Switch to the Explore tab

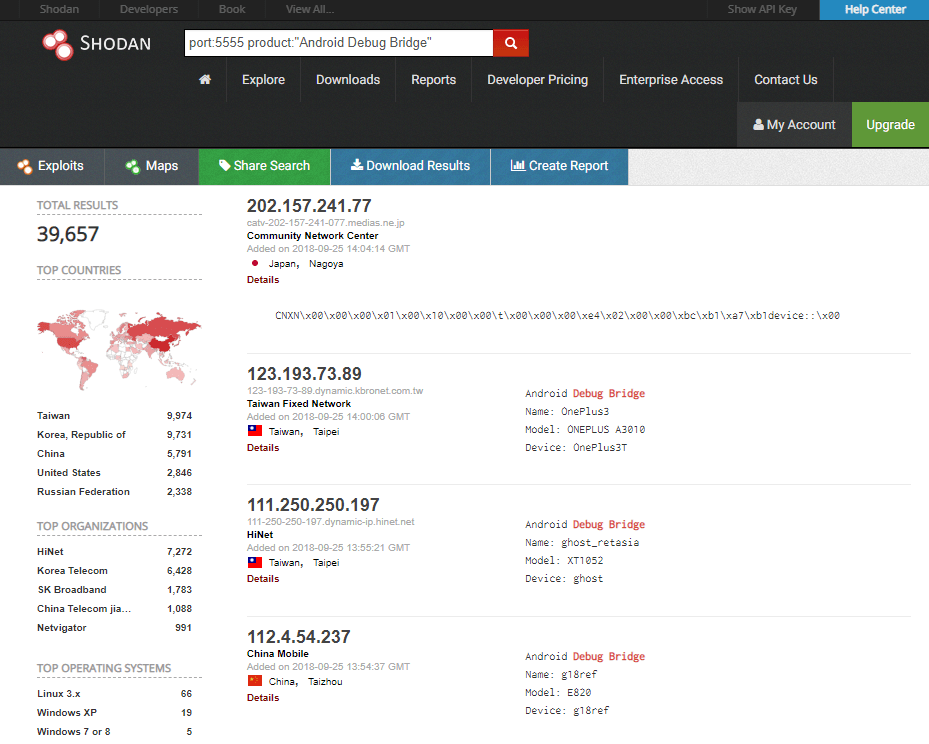pos(263,78)
